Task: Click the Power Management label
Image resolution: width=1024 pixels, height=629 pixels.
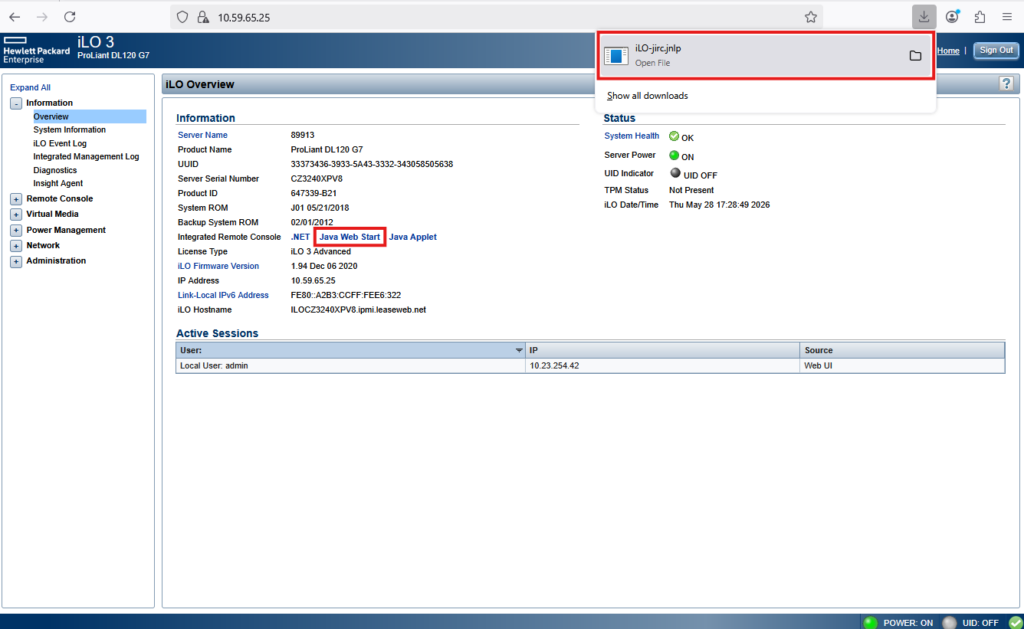Action: point(66,230)
